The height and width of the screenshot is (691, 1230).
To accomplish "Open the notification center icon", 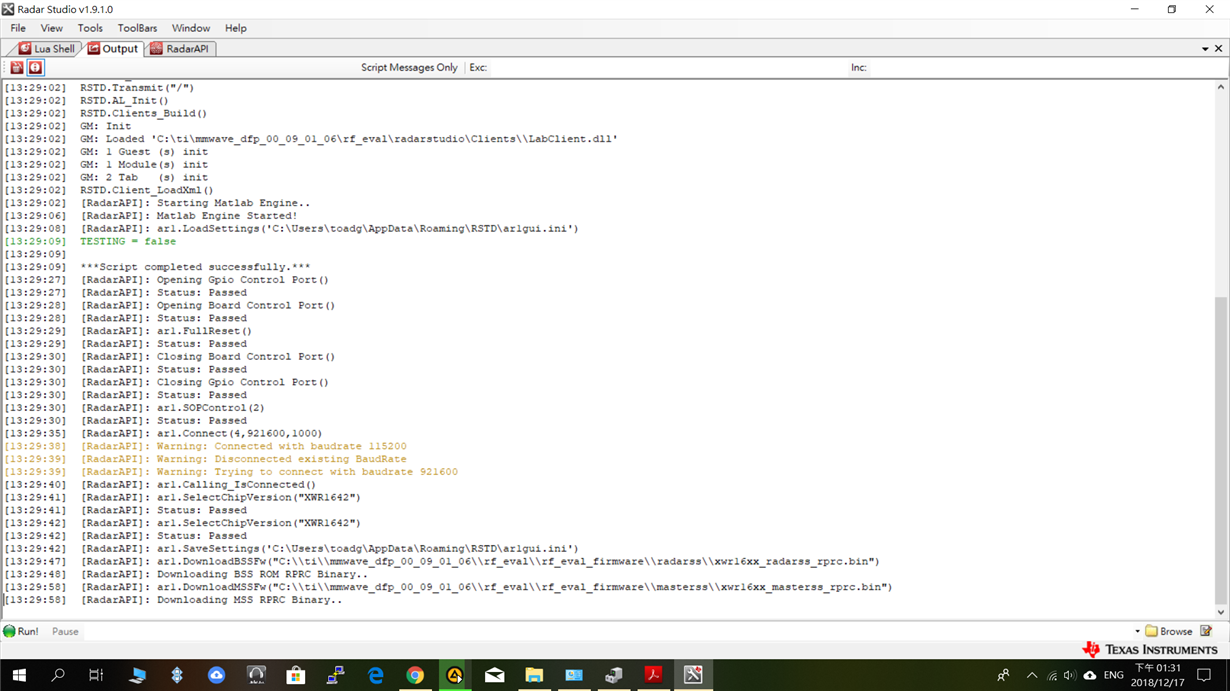I will tap(1205, 675).
